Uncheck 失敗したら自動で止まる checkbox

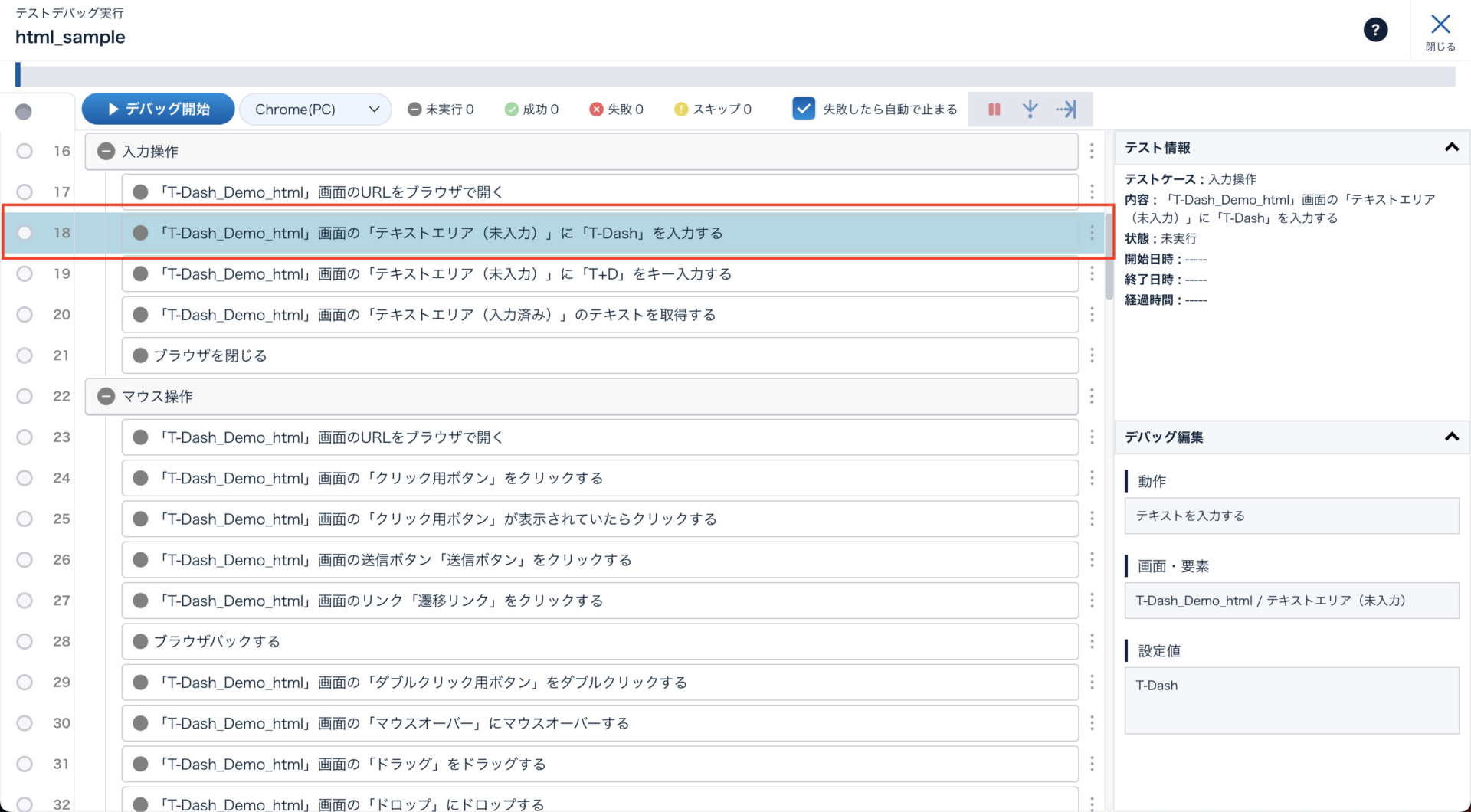coord(803,109)
